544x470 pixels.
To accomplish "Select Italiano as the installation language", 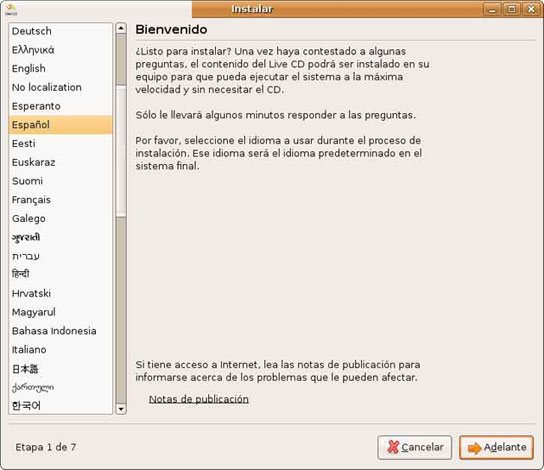I will pos(61,350).
